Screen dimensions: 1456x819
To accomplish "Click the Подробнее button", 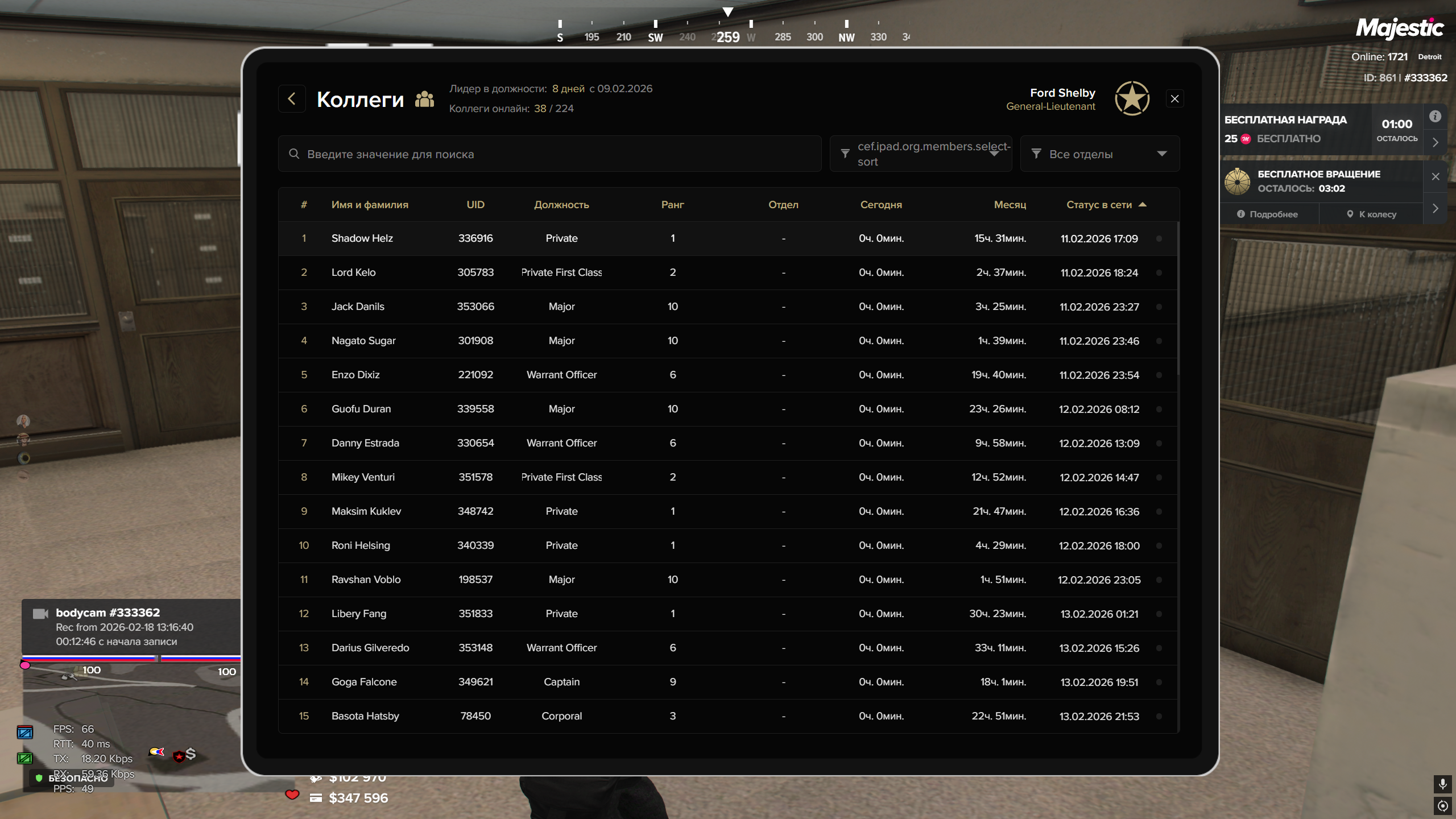I will tap(1268, 214).
